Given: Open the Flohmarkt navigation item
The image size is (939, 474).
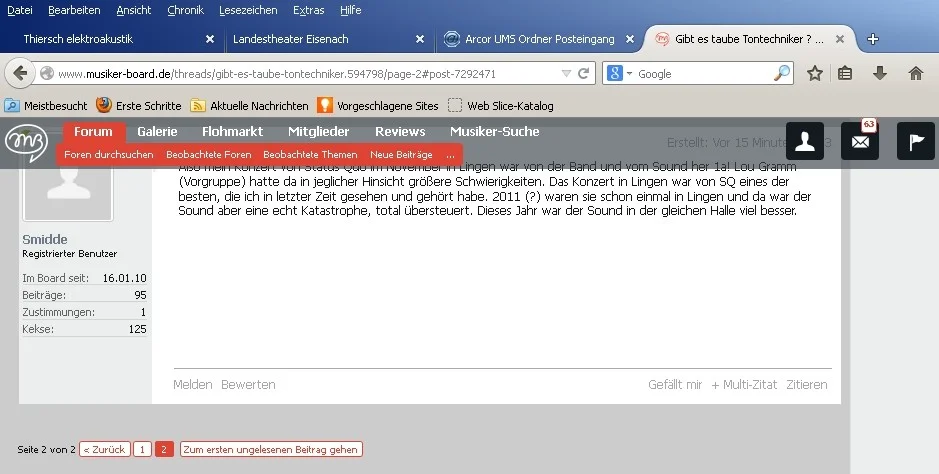Looking at the screenshot, I should pyautogui.click(x=232, y=132).
